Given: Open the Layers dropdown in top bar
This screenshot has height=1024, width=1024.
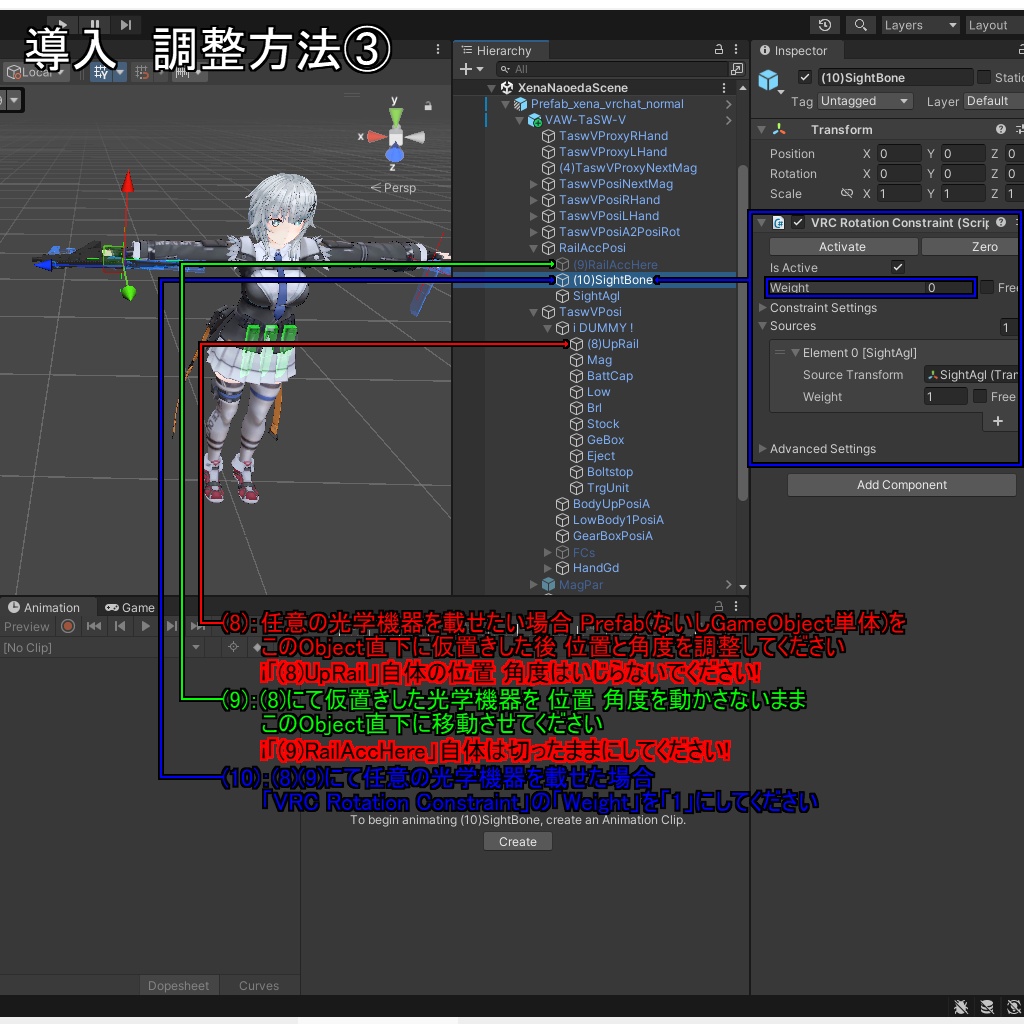Looking at the screenshot, I should pos(920,25).
